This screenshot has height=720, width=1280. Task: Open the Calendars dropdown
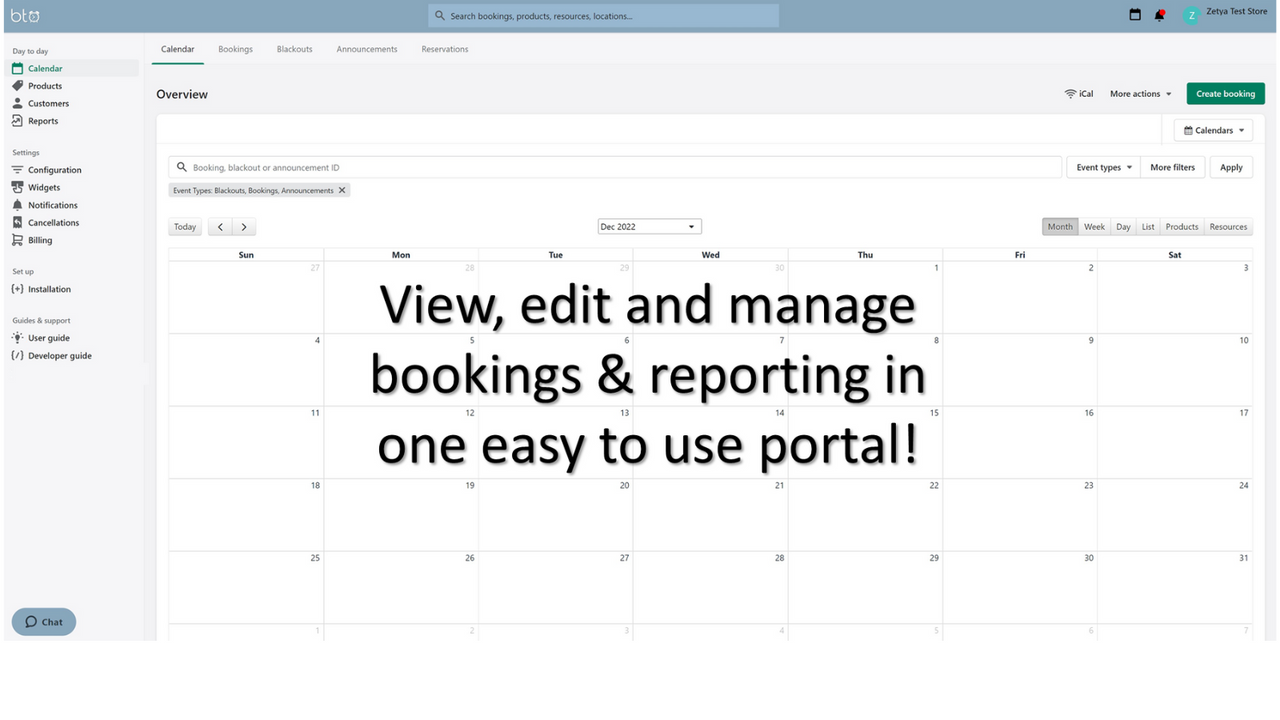point(1213,130)
